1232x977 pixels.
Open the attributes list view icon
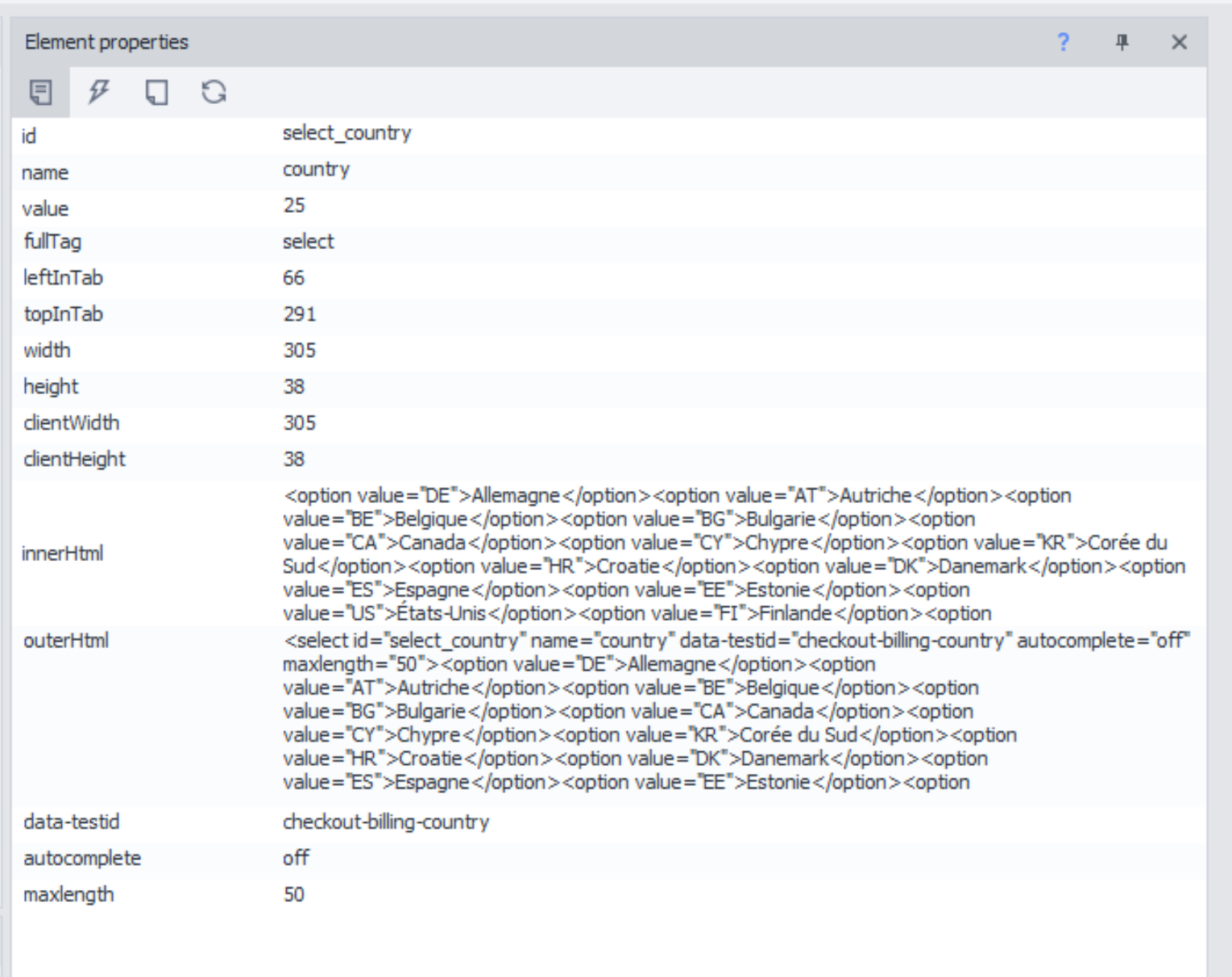click(41, 92)
